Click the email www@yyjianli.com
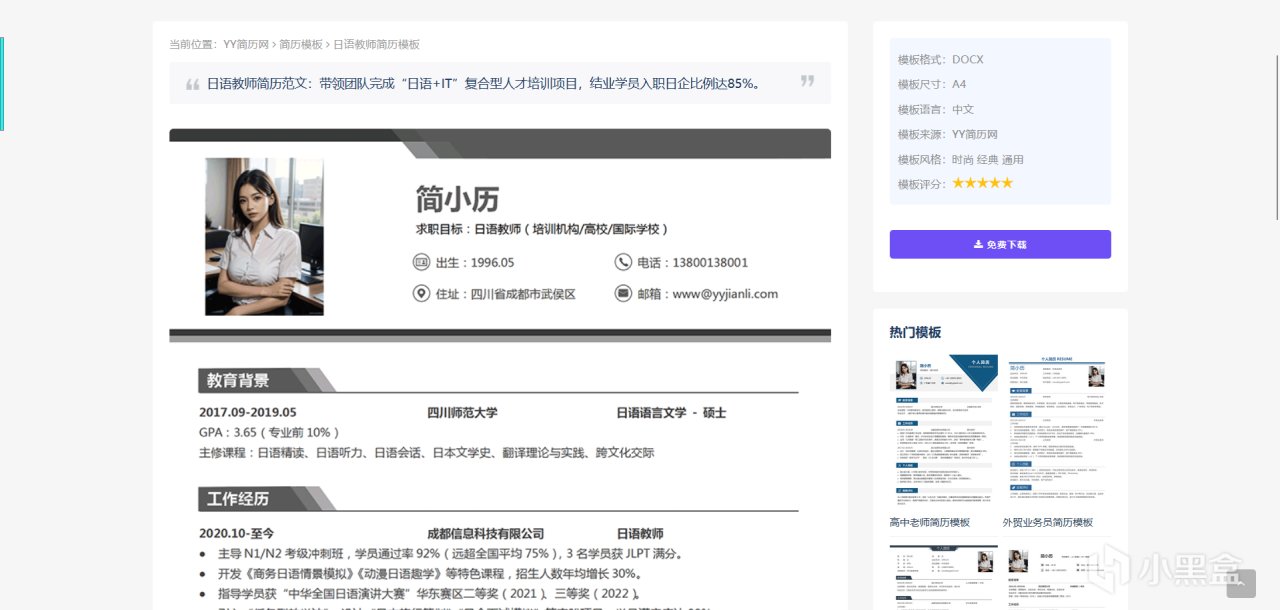The height and width of the screenshot is (610, 1280). point(725,293)
